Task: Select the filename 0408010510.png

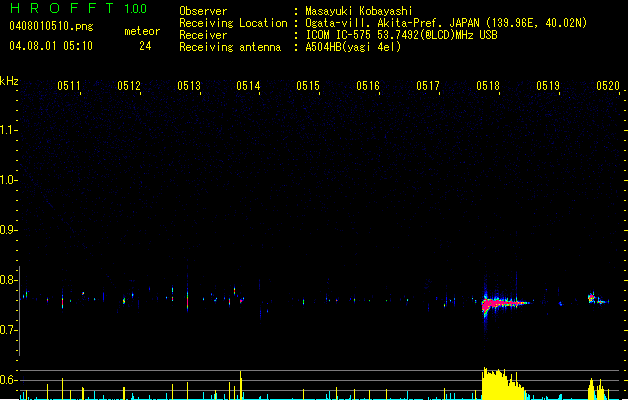Action: coord(51,26)
